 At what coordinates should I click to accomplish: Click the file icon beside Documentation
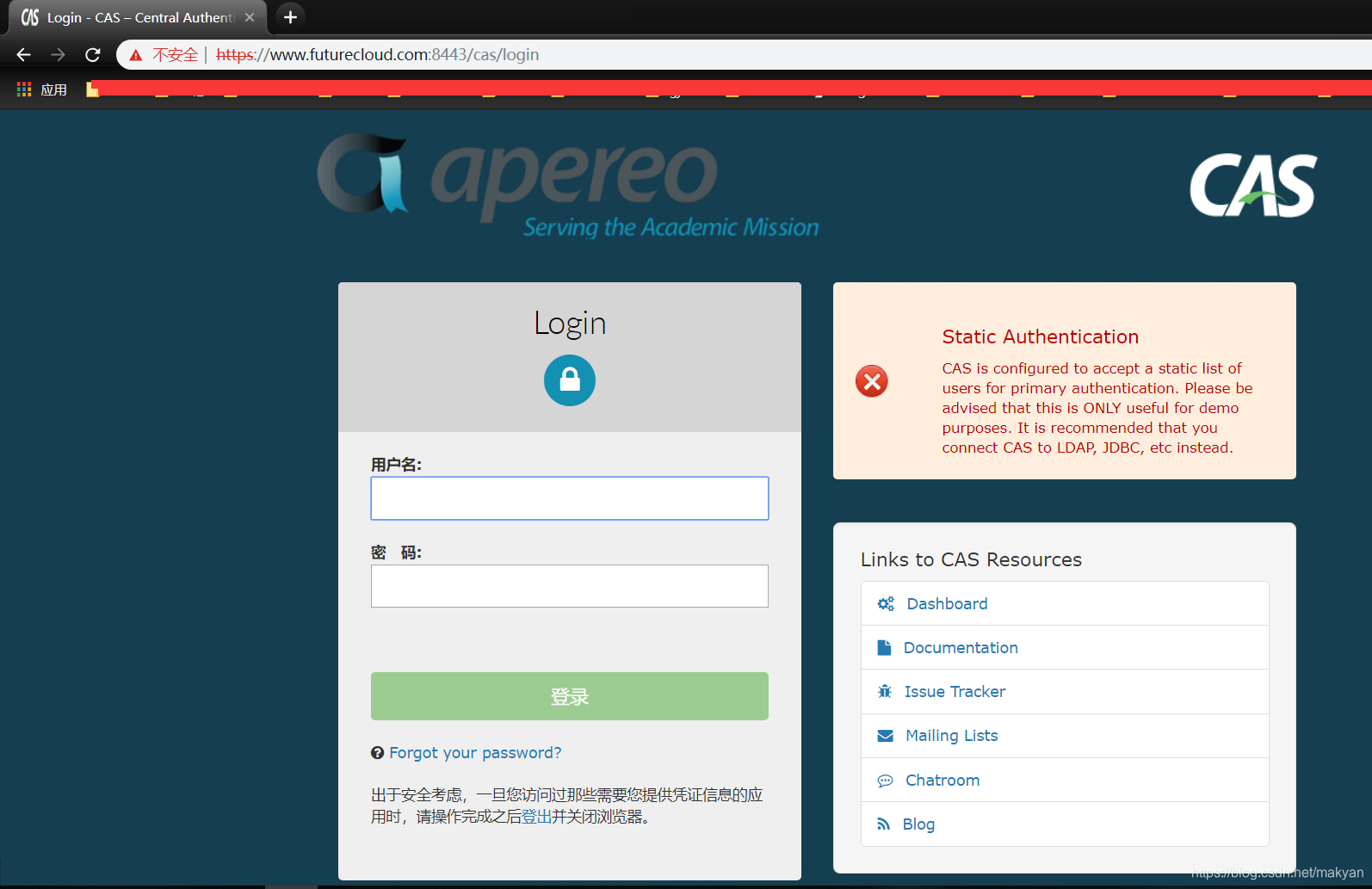(x=884, y=648)
